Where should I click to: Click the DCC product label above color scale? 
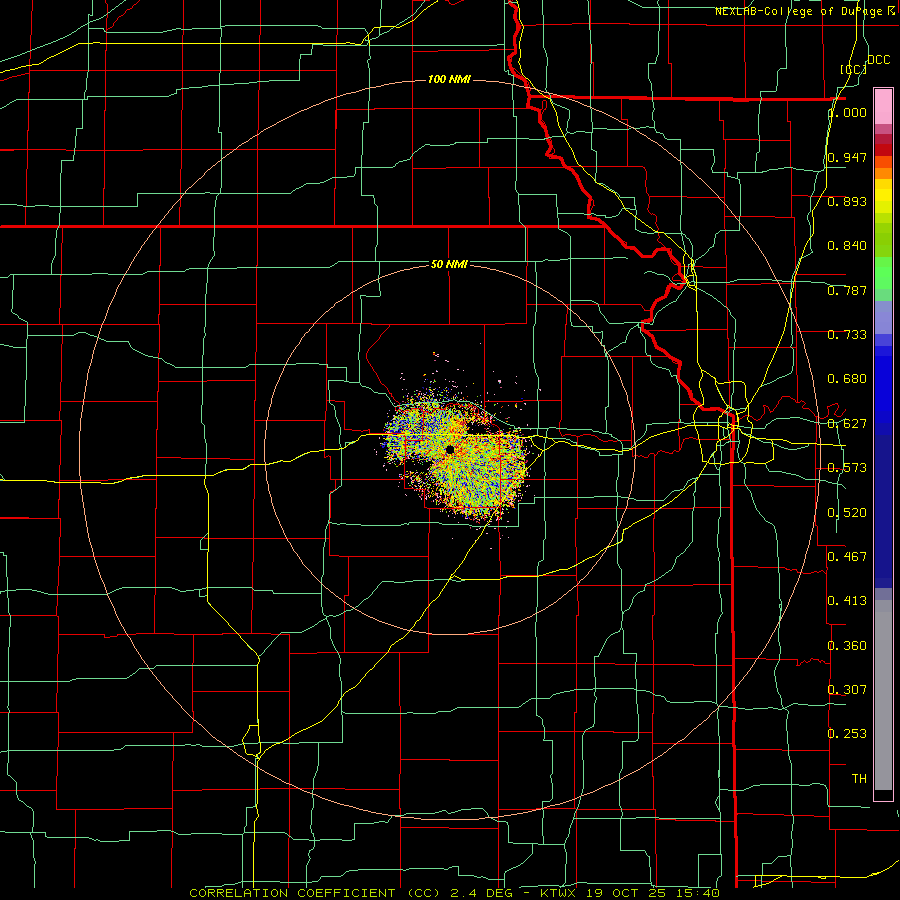878,60
